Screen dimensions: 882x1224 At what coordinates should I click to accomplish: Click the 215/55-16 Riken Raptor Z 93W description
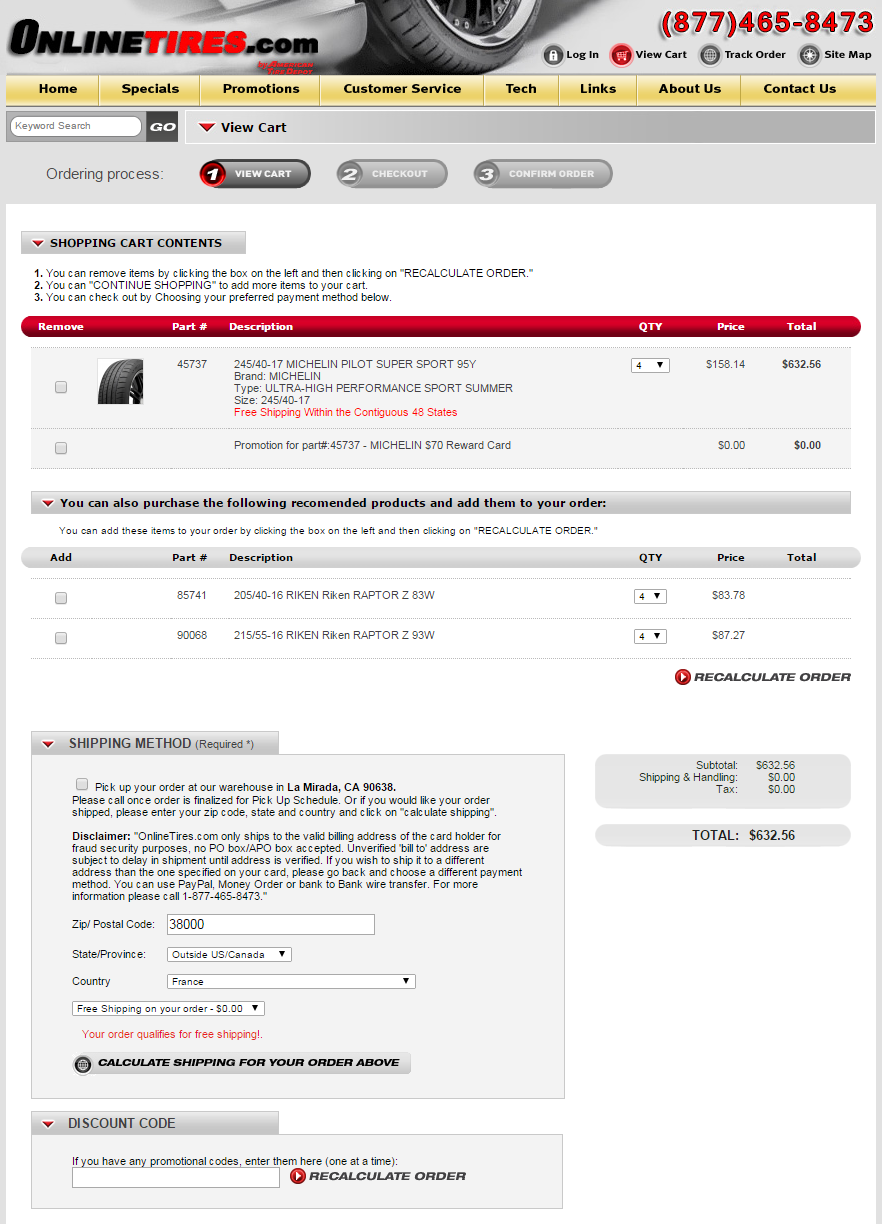334,635
